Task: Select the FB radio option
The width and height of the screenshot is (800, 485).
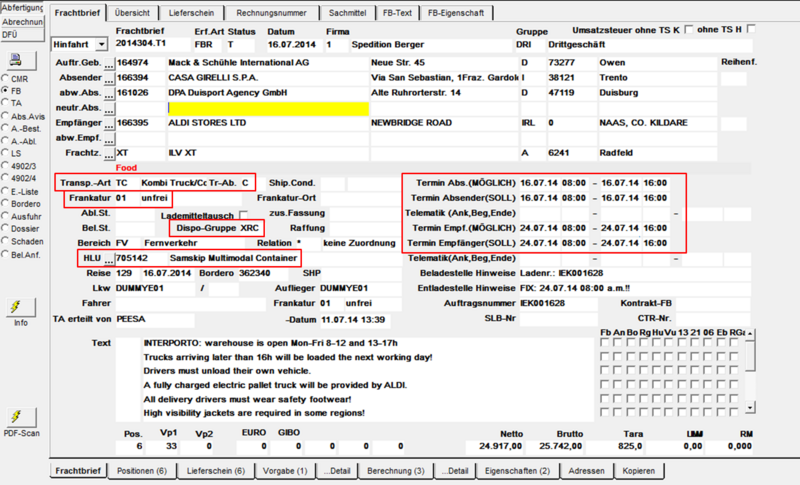Action: [x=5, y=90]
